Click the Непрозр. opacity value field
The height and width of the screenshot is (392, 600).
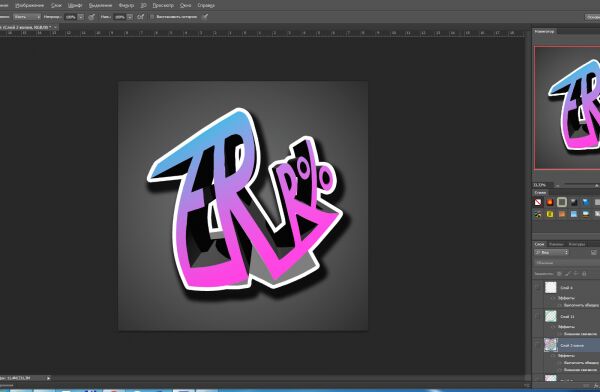(x=70, y=17)
